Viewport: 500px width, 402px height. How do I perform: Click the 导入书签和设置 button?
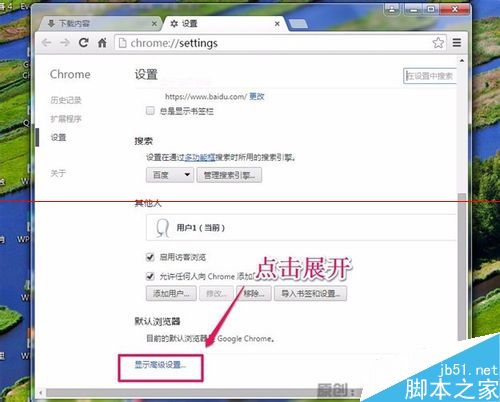click(x=310, y=293)
